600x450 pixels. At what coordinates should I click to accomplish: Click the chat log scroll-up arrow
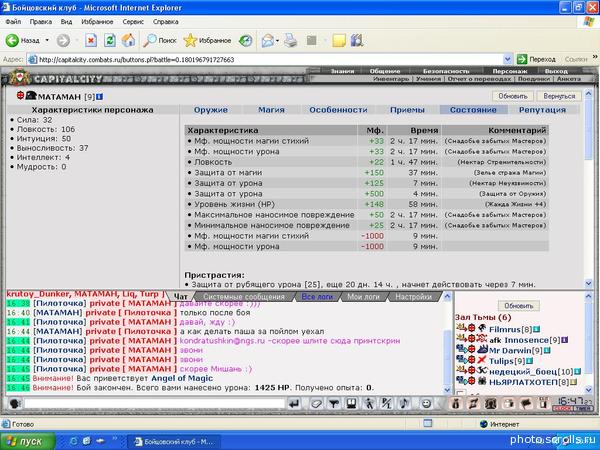click(447, 297)
